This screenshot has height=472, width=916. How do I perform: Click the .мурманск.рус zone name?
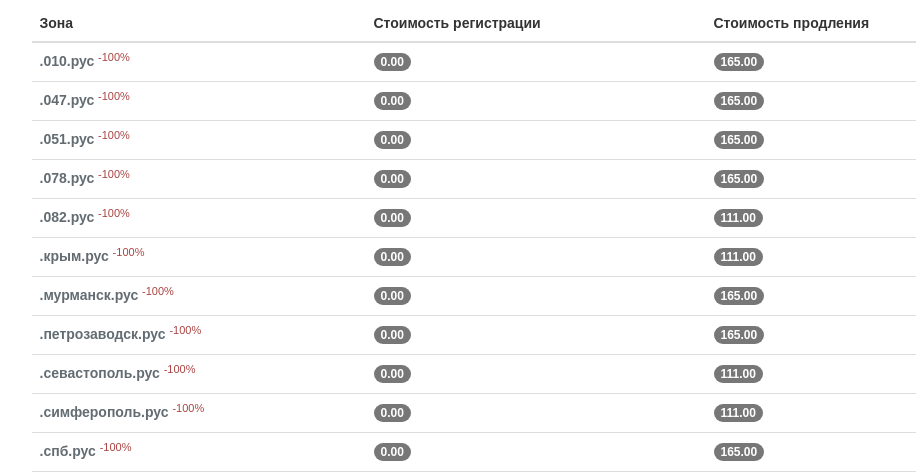point(89,296)
